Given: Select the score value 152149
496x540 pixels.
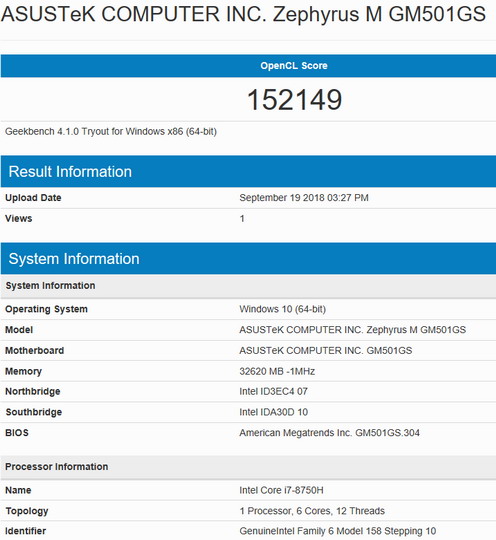Looking at the screenshot, I should click(x=294, y=100).
